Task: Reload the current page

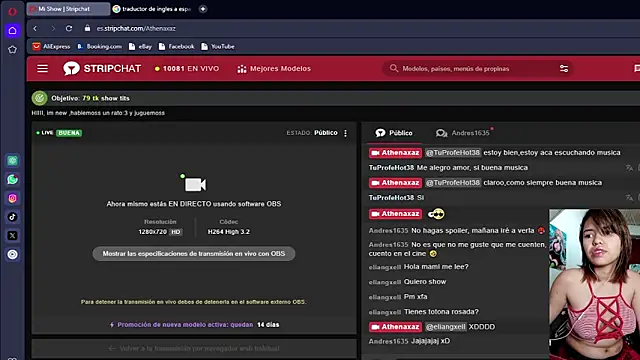Action: click(69, 28)
